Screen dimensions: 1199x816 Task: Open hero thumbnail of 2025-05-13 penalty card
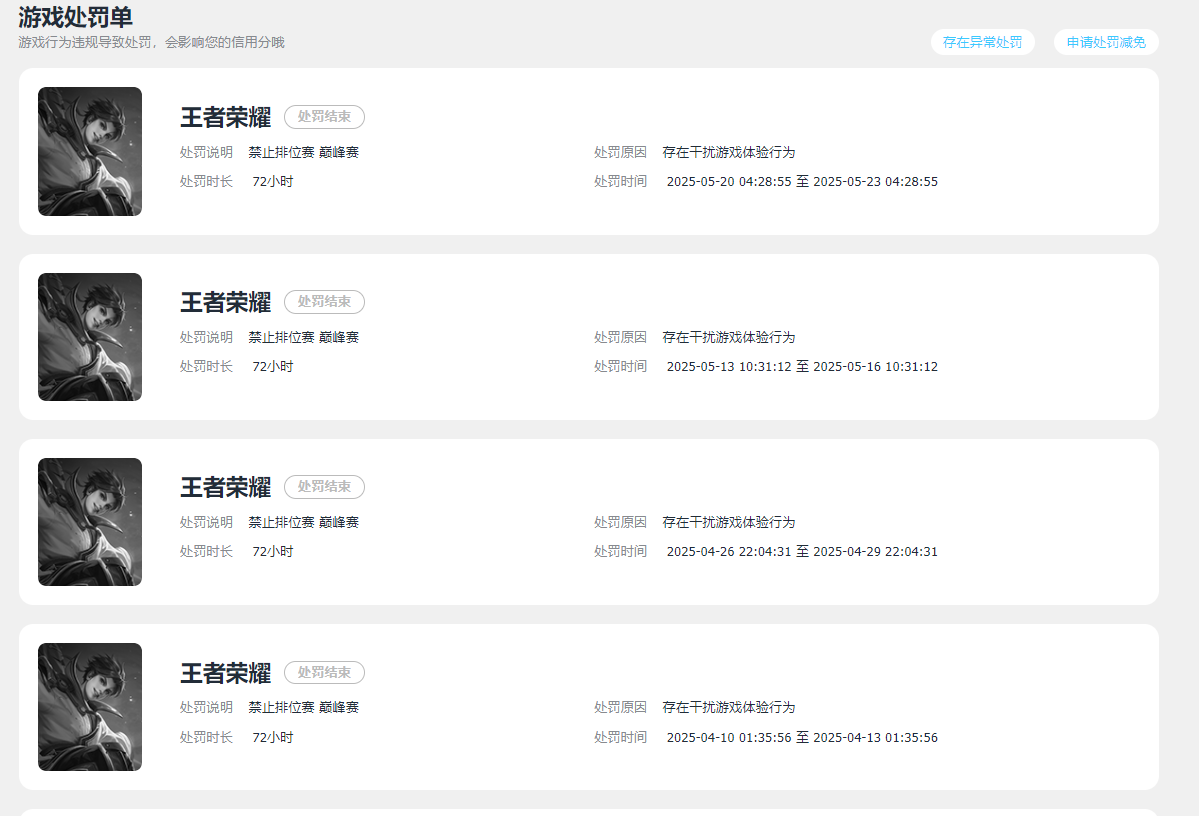point(90,336)
